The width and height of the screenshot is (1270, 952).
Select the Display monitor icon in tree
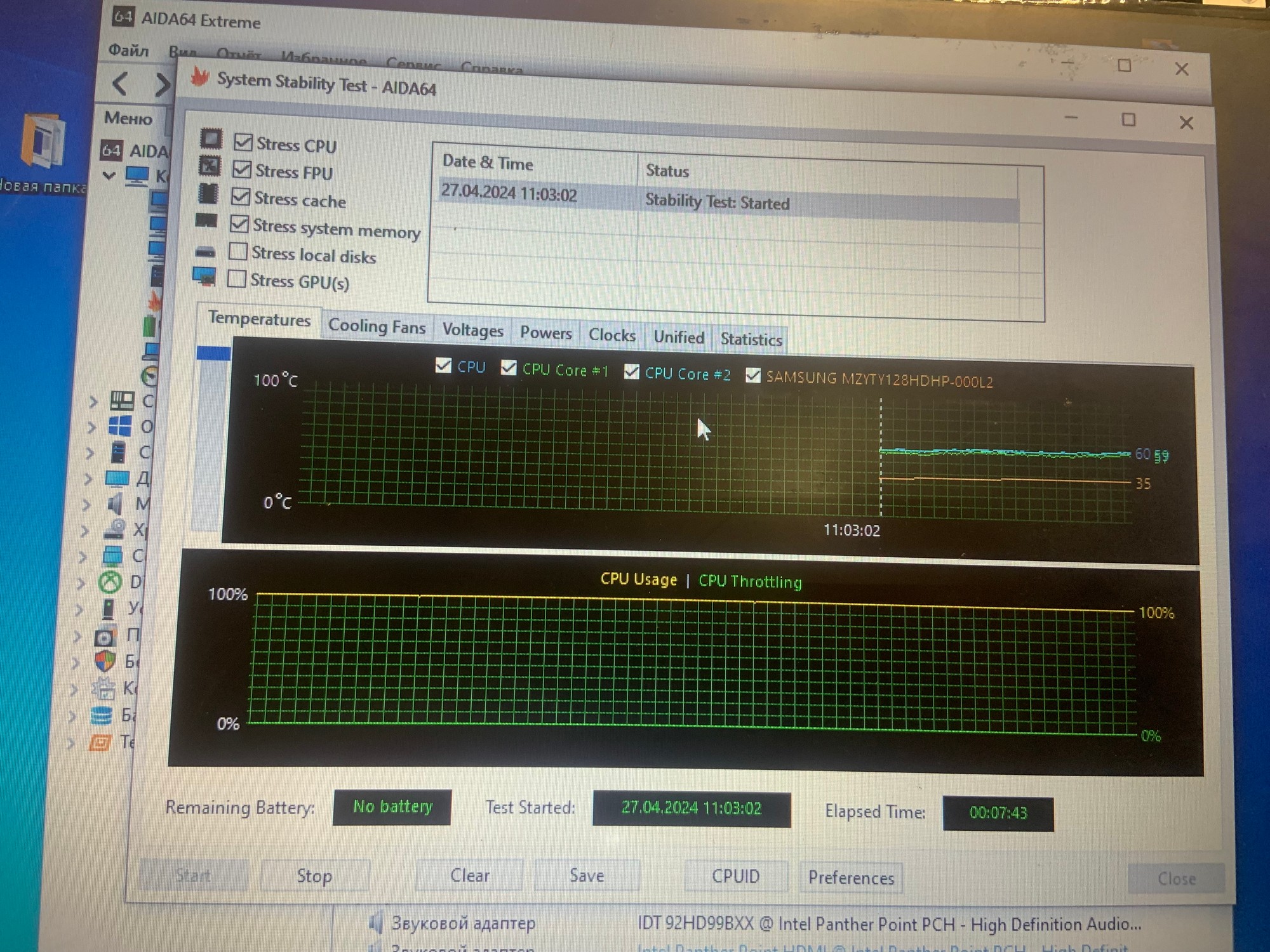pyautogui.click(x=117, y=478)
